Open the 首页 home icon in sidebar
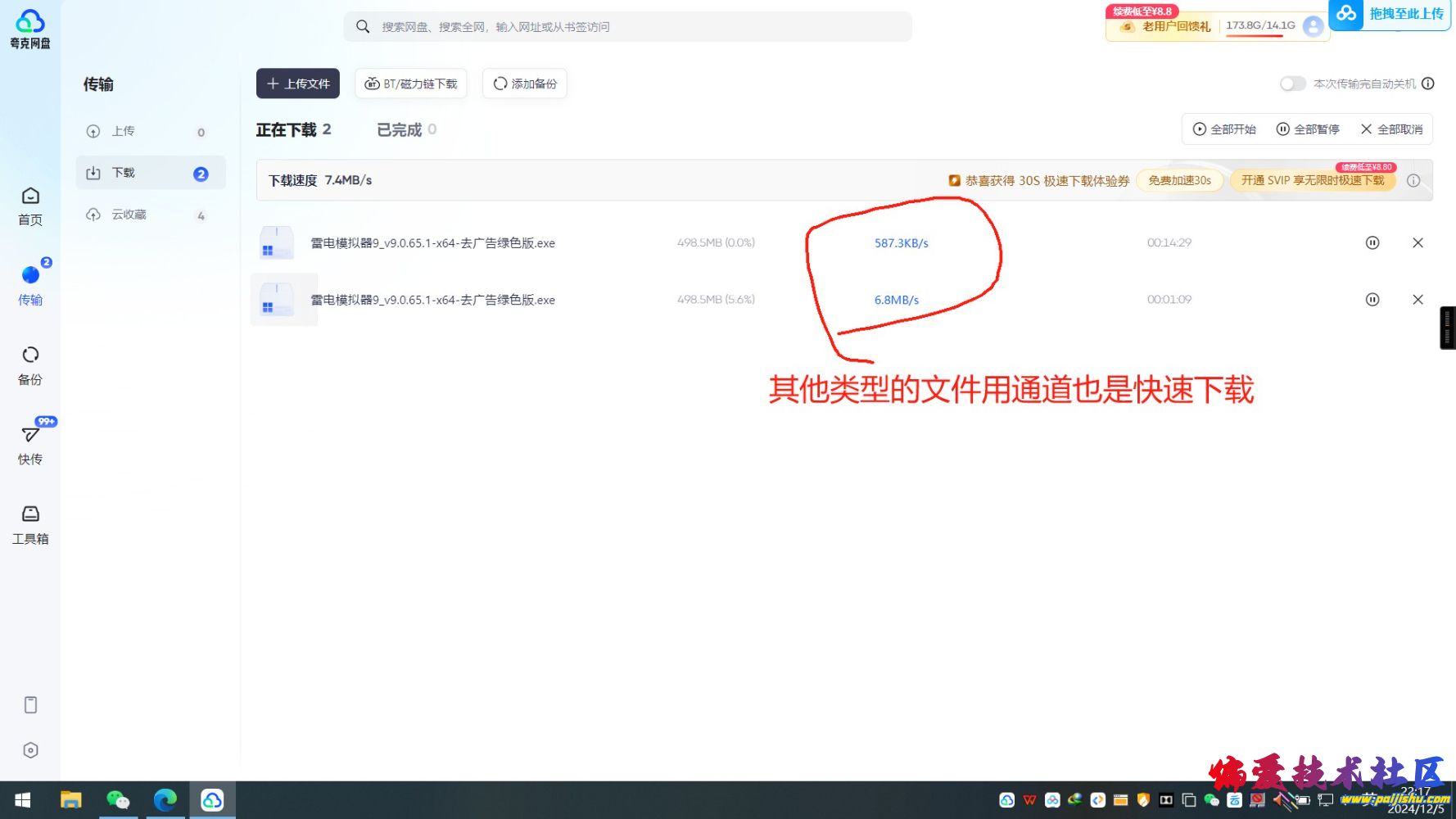Screen dimensions: 1456x819 click(x=30, y=206)
